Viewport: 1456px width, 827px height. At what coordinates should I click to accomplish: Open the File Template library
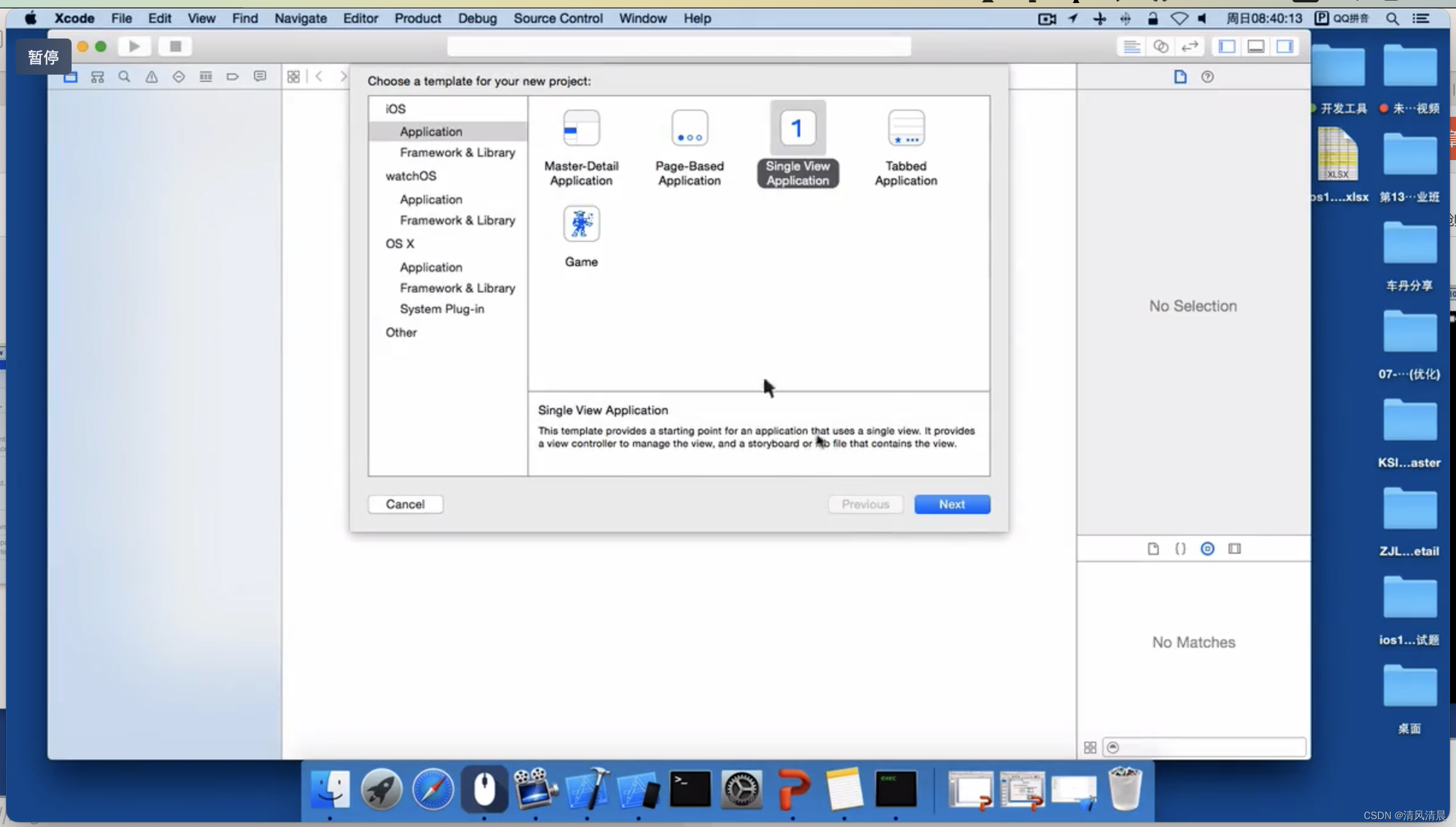point(1153,548)
